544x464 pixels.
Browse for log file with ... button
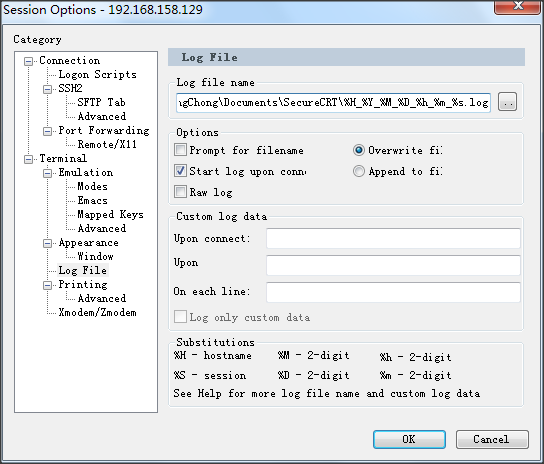(x=507, y=102)
